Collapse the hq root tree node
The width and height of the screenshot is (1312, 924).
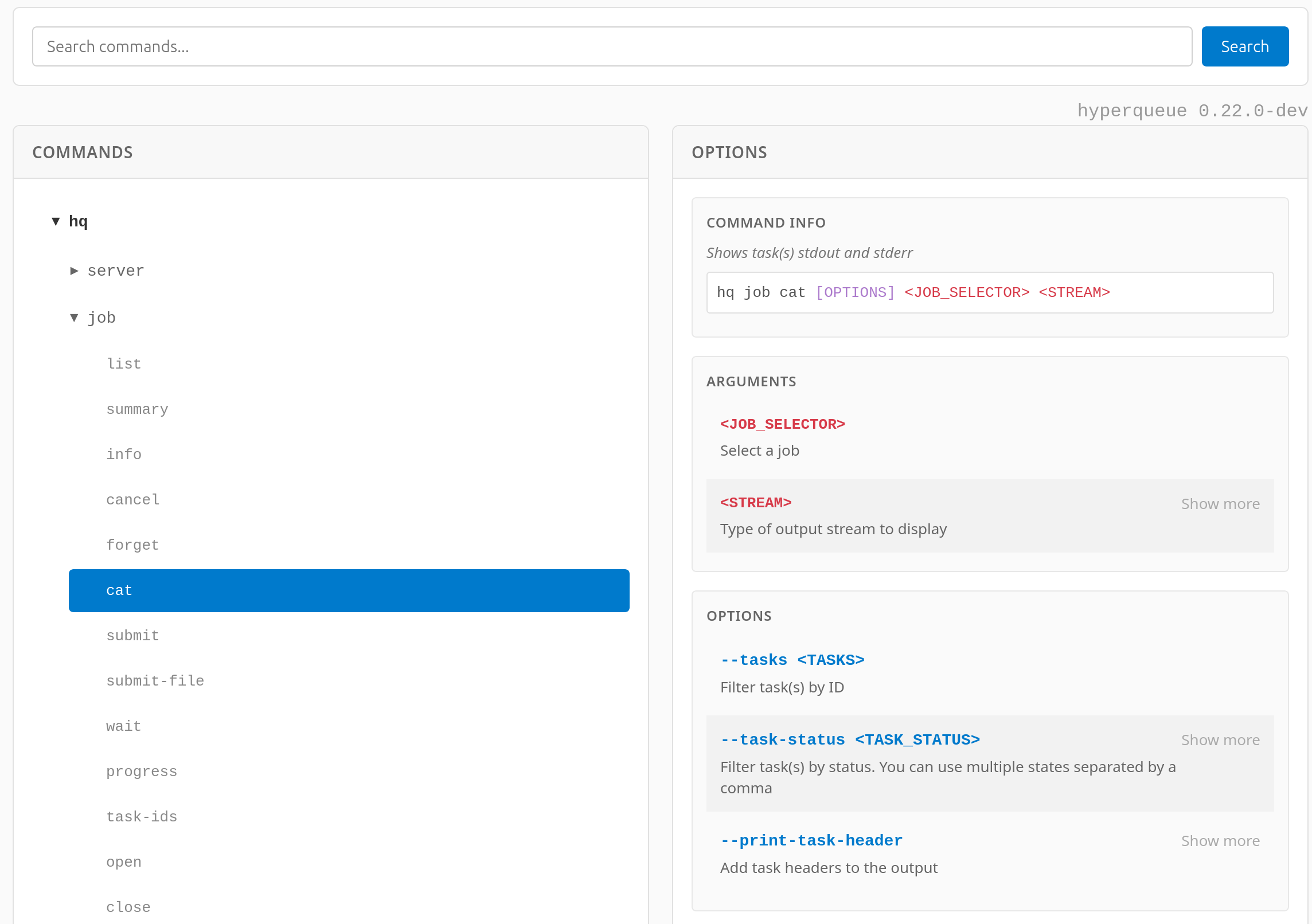click(x=56, y=221)
